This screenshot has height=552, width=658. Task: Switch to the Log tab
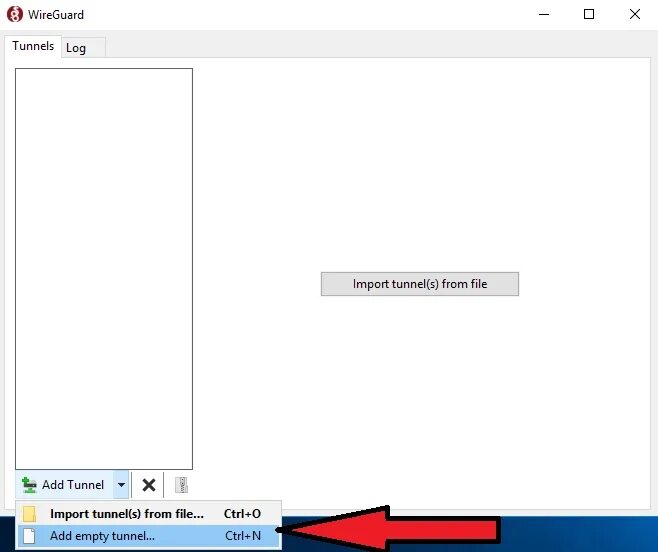tap(84, 47)
